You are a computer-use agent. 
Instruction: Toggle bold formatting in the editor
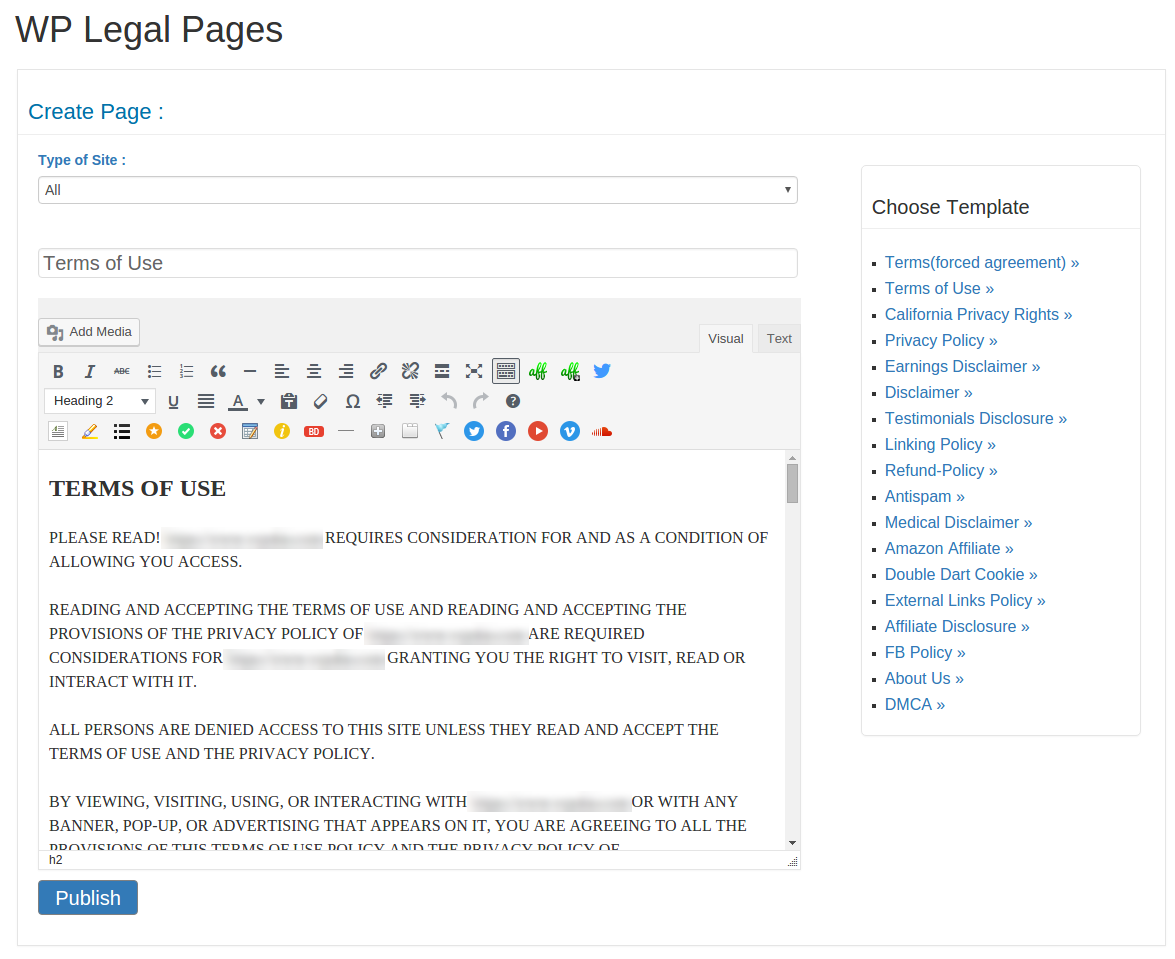point(58,371)
